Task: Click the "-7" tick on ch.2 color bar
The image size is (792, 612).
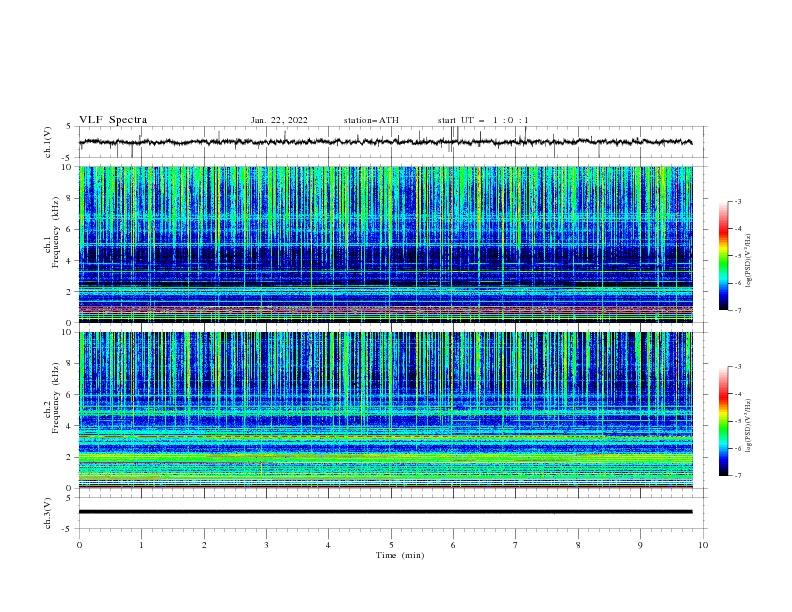Action: [737, 476]
